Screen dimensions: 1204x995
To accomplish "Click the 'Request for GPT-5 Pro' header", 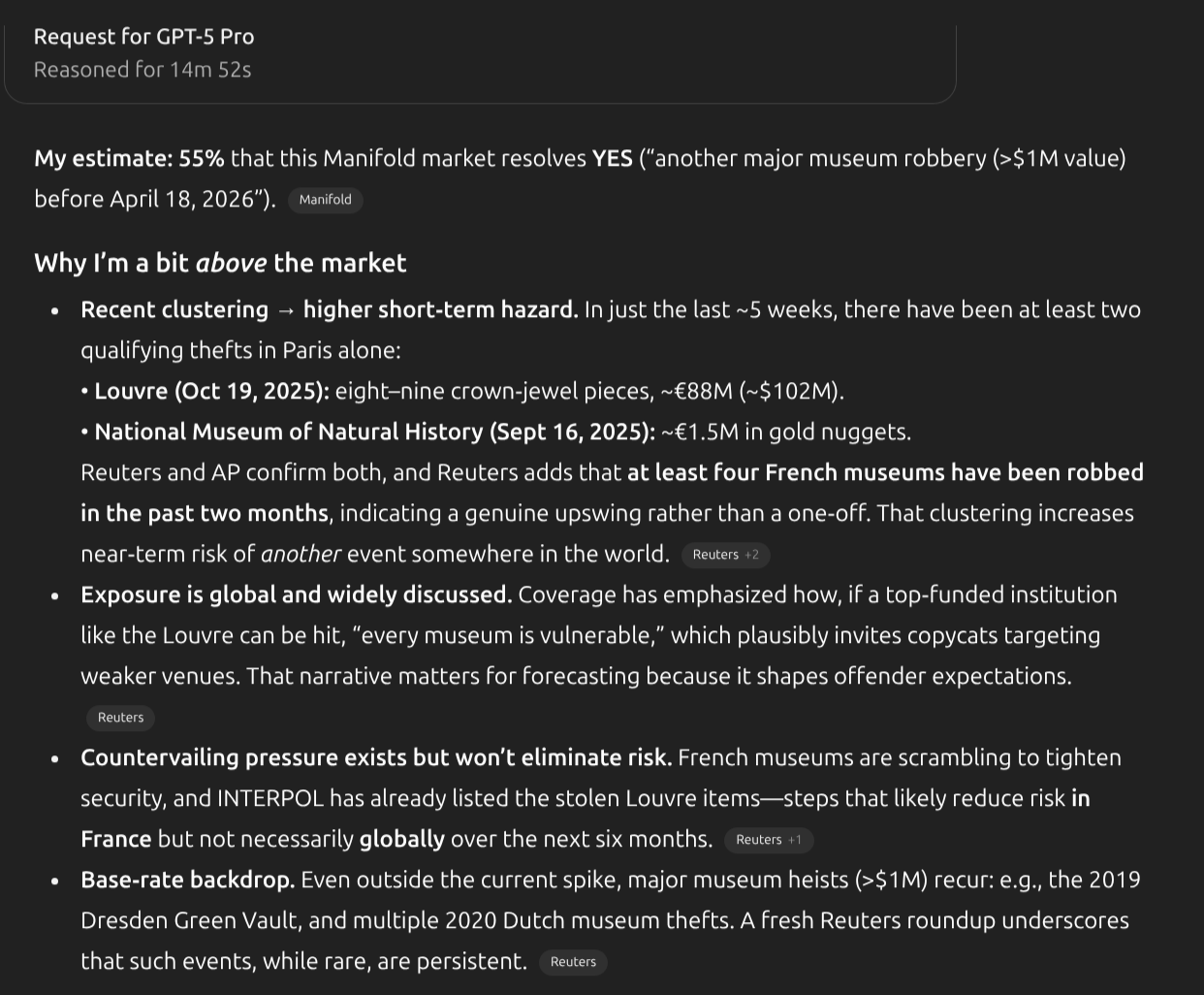I will point(143,37).
